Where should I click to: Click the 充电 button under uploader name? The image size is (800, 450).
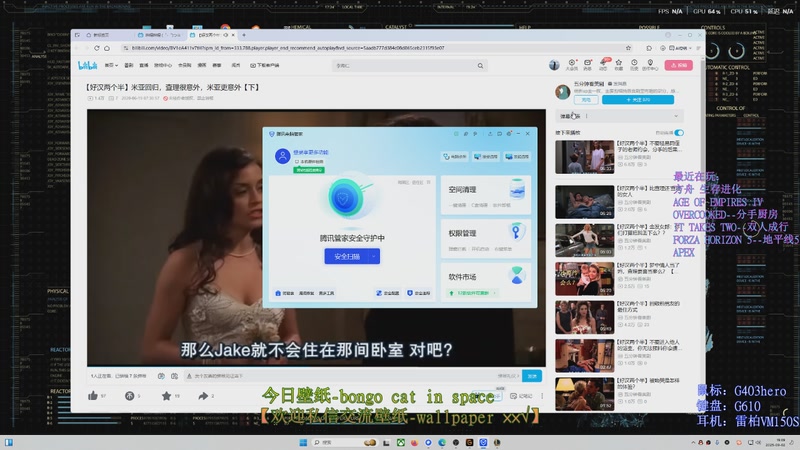click(586, 99)
